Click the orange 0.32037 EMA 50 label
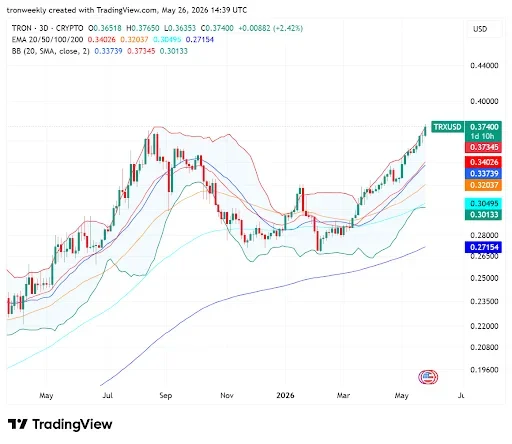 pyautogui.click(x=484, y=185)
